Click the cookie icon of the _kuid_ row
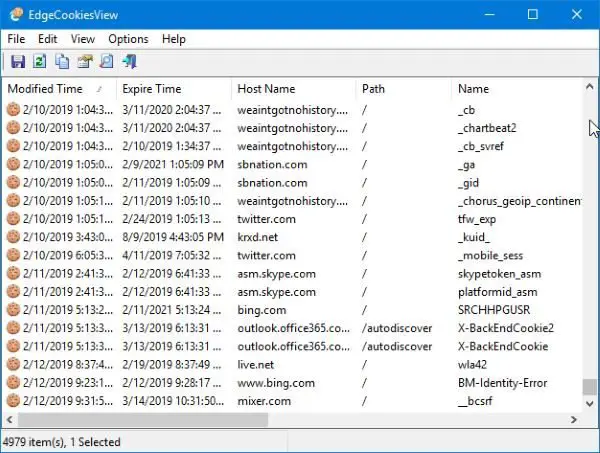This screenshot has width=600, height=453. 13,237
